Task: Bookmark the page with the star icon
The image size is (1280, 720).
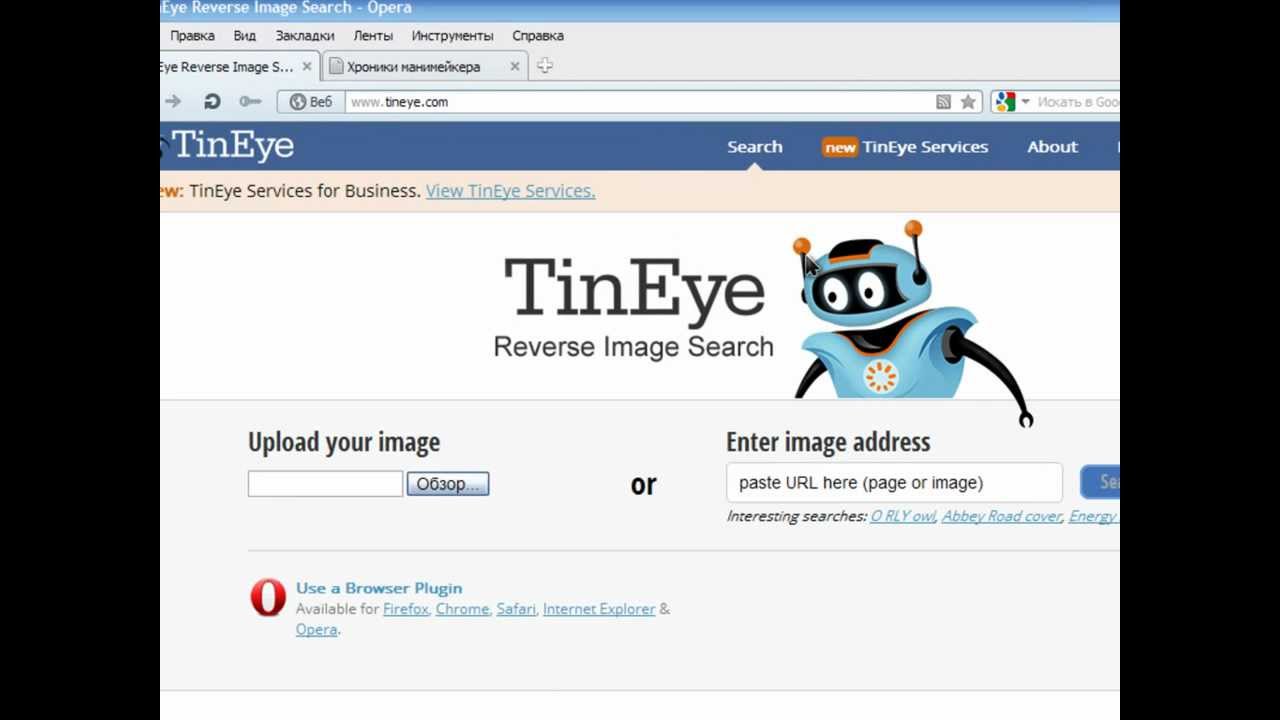Action: tap(968, 102)
